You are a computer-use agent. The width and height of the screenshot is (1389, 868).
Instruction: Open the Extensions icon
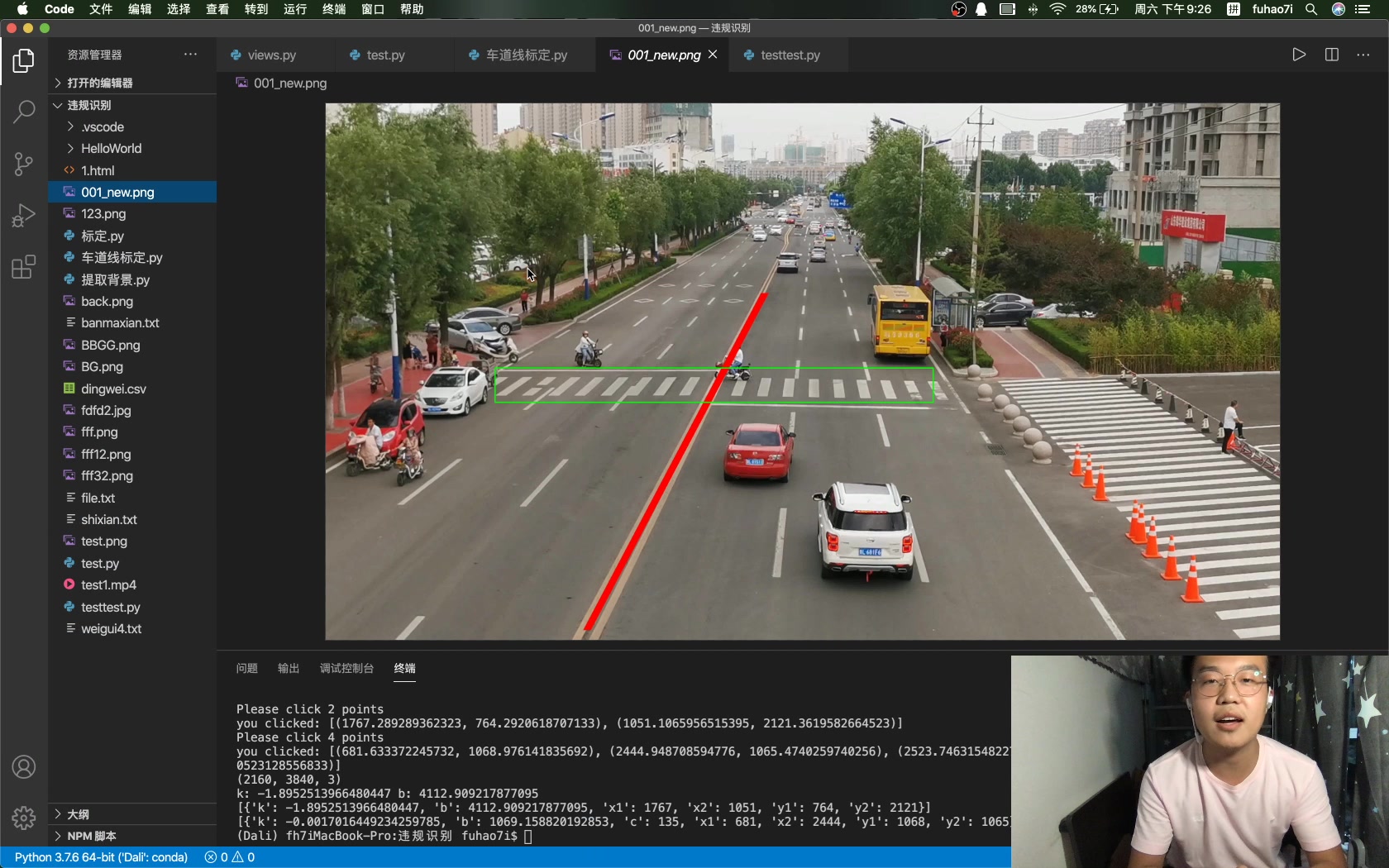pos(23,267)
